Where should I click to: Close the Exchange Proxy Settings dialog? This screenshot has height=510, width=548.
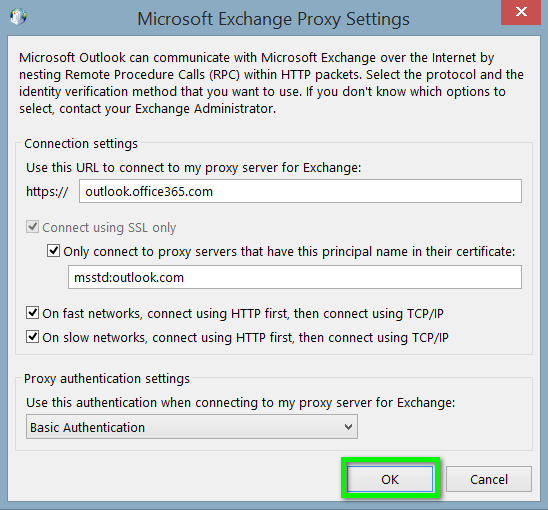point(521,12)
